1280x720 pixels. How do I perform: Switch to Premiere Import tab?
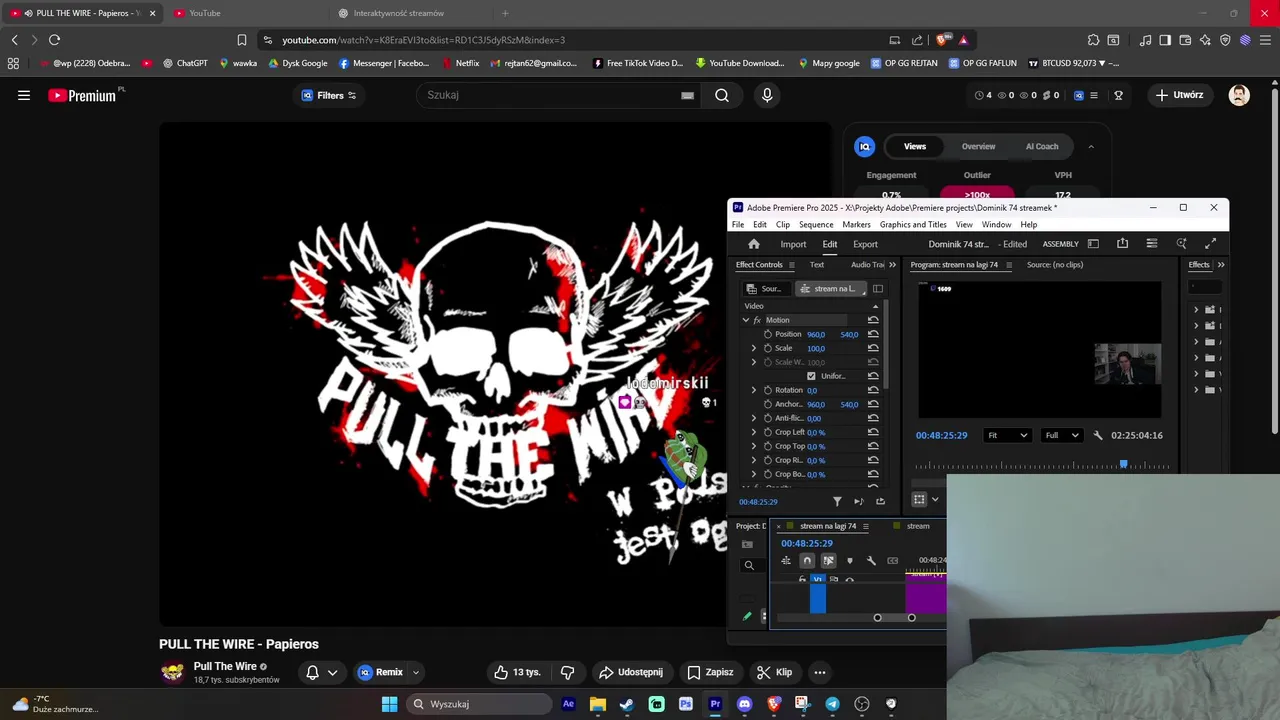(793, 244)
